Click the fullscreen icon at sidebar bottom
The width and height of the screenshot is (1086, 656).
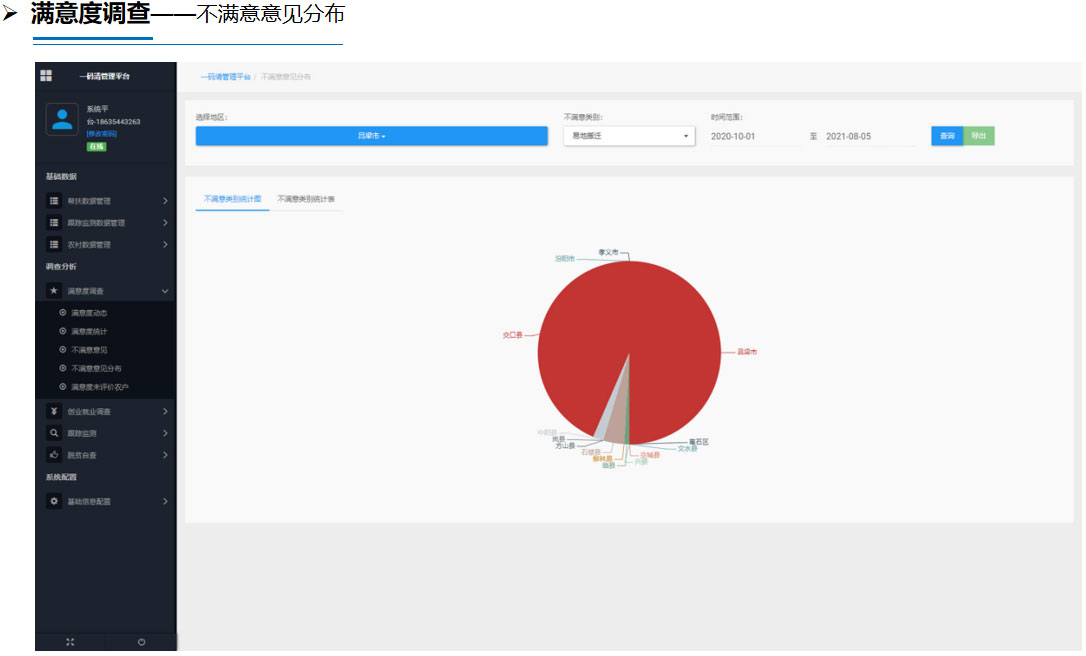(x=70, y=642)
